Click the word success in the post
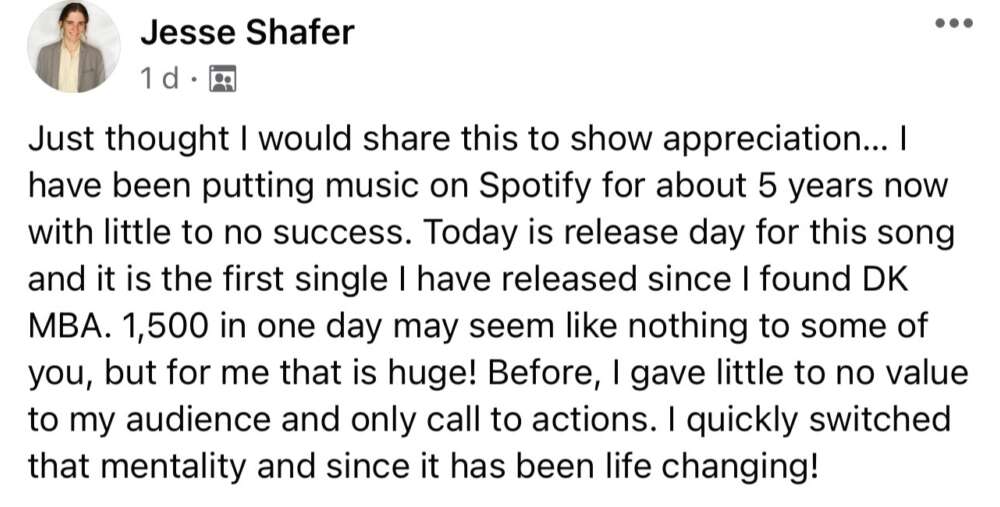 [x=339, y=235]
